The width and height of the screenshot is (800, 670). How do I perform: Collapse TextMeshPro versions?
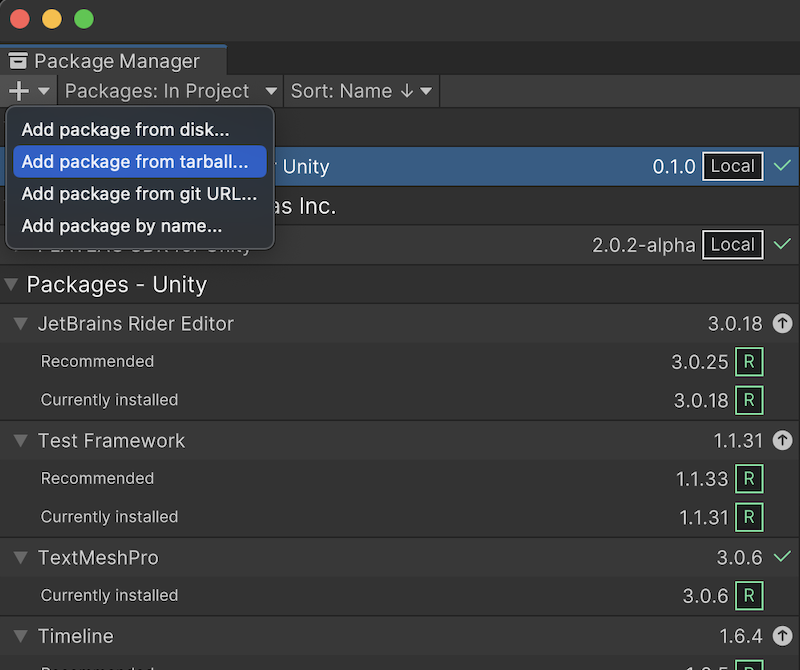click(20, 557)
